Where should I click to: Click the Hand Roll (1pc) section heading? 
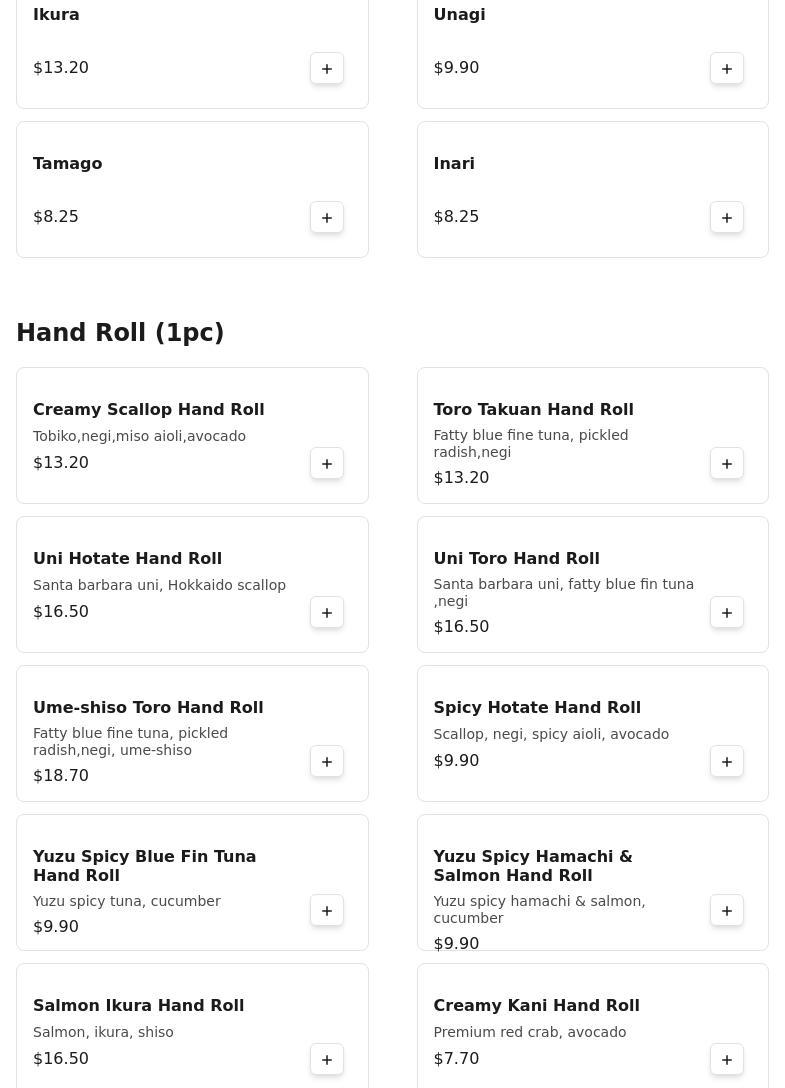pos(120,332)
